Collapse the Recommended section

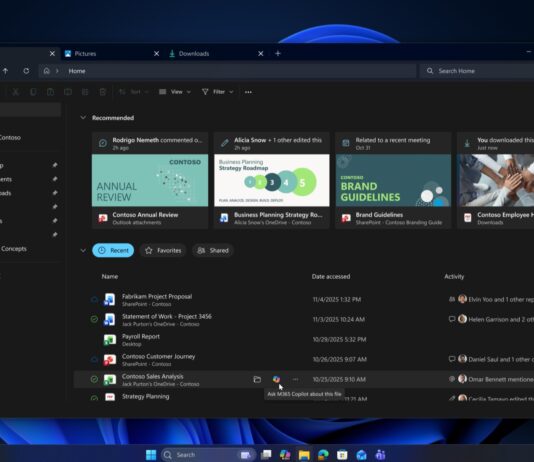click(83, 117)
